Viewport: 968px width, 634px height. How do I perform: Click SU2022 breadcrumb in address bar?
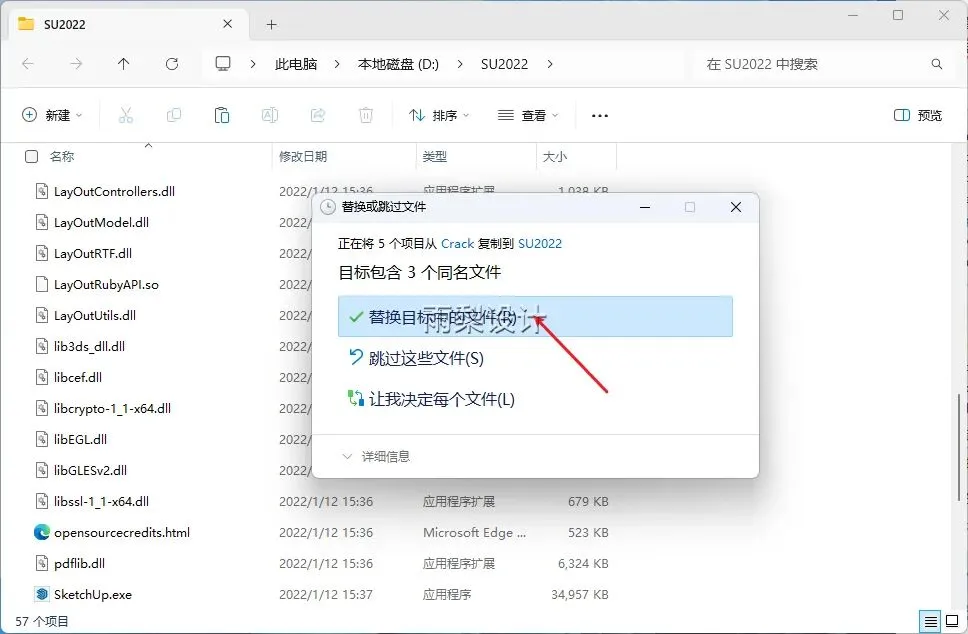point(504,64)
